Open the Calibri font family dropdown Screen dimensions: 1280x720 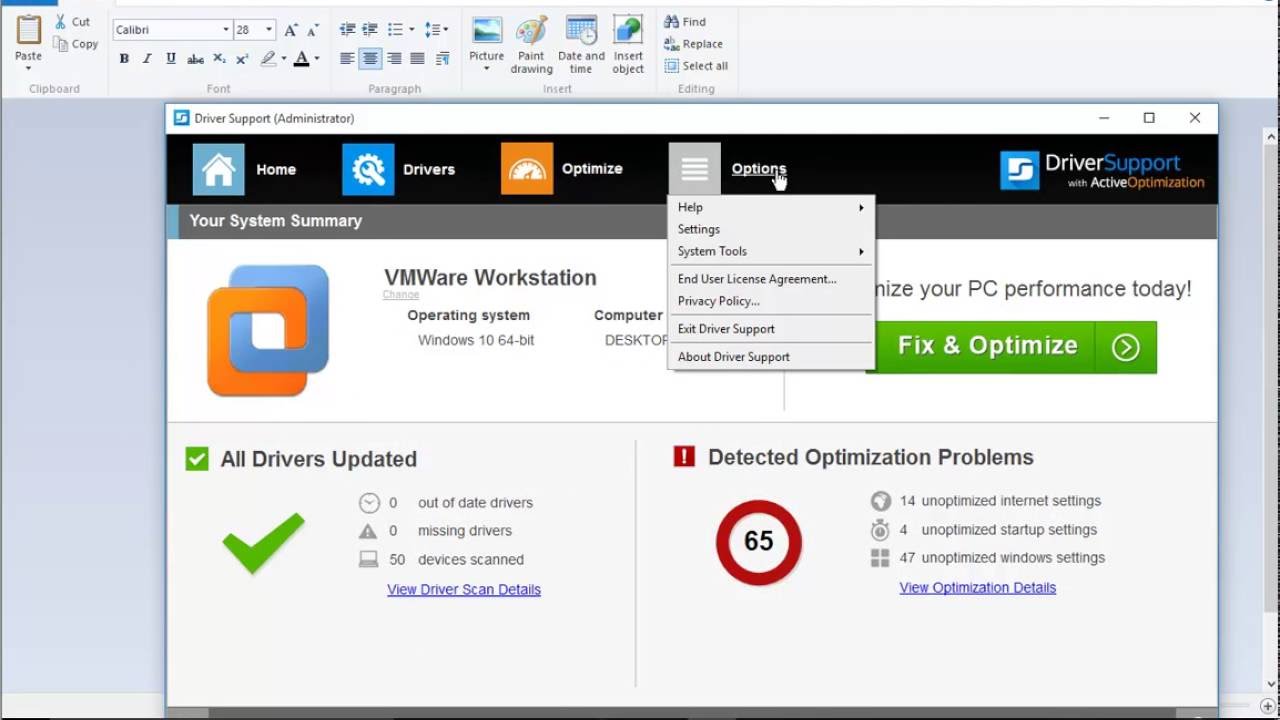pos(226,30)
